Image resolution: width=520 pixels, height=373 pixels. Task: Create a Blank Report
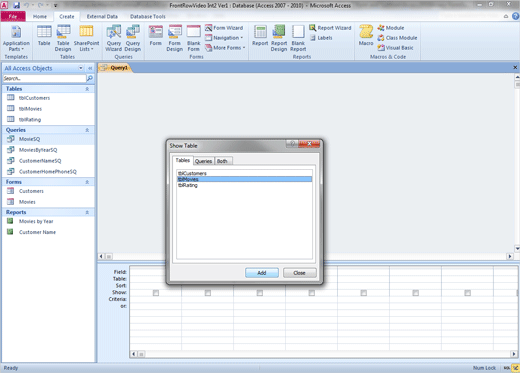coord(298,38)
